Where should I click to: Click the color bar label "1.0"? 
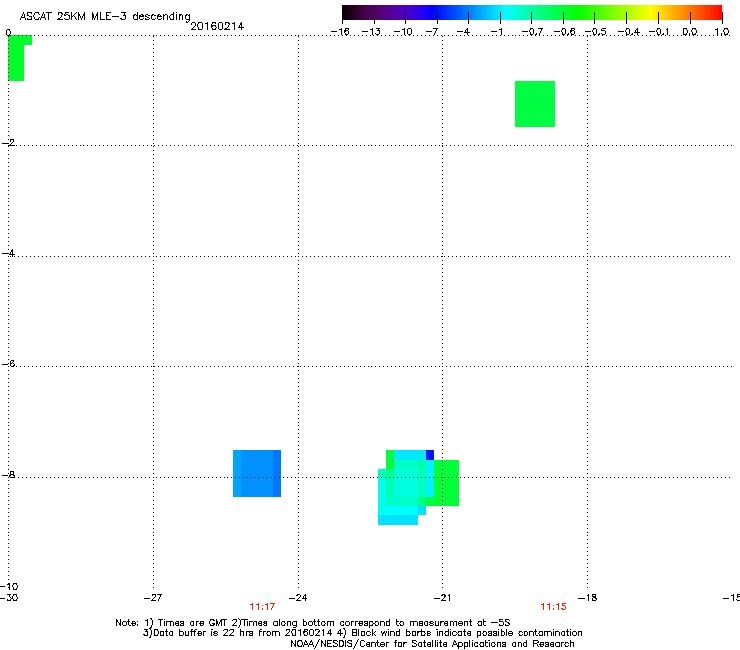click(722, 32)
